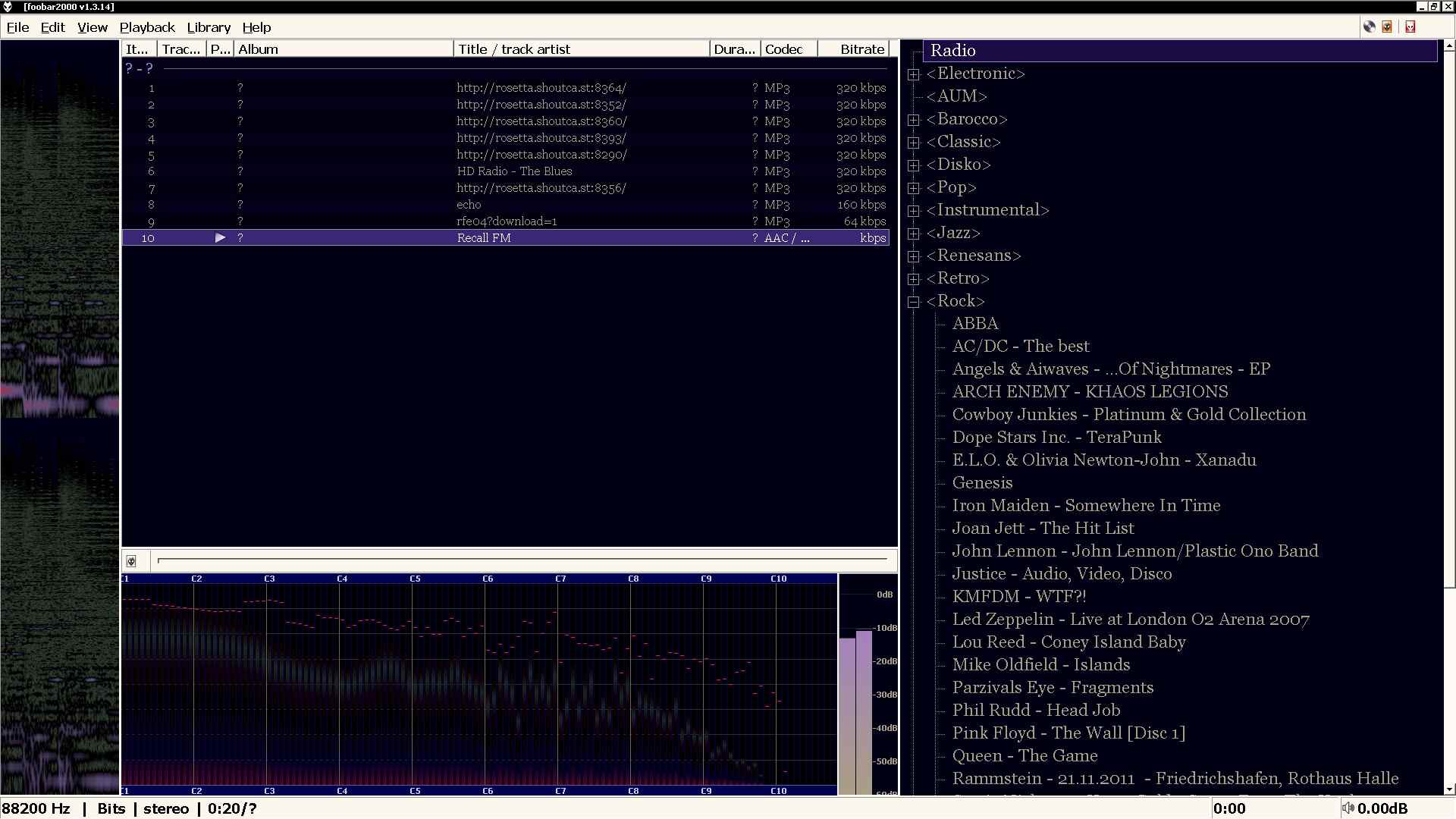Click the orange alien toolbar icon
This screenshot has height=819, width=1456.
click(1388, 27)
